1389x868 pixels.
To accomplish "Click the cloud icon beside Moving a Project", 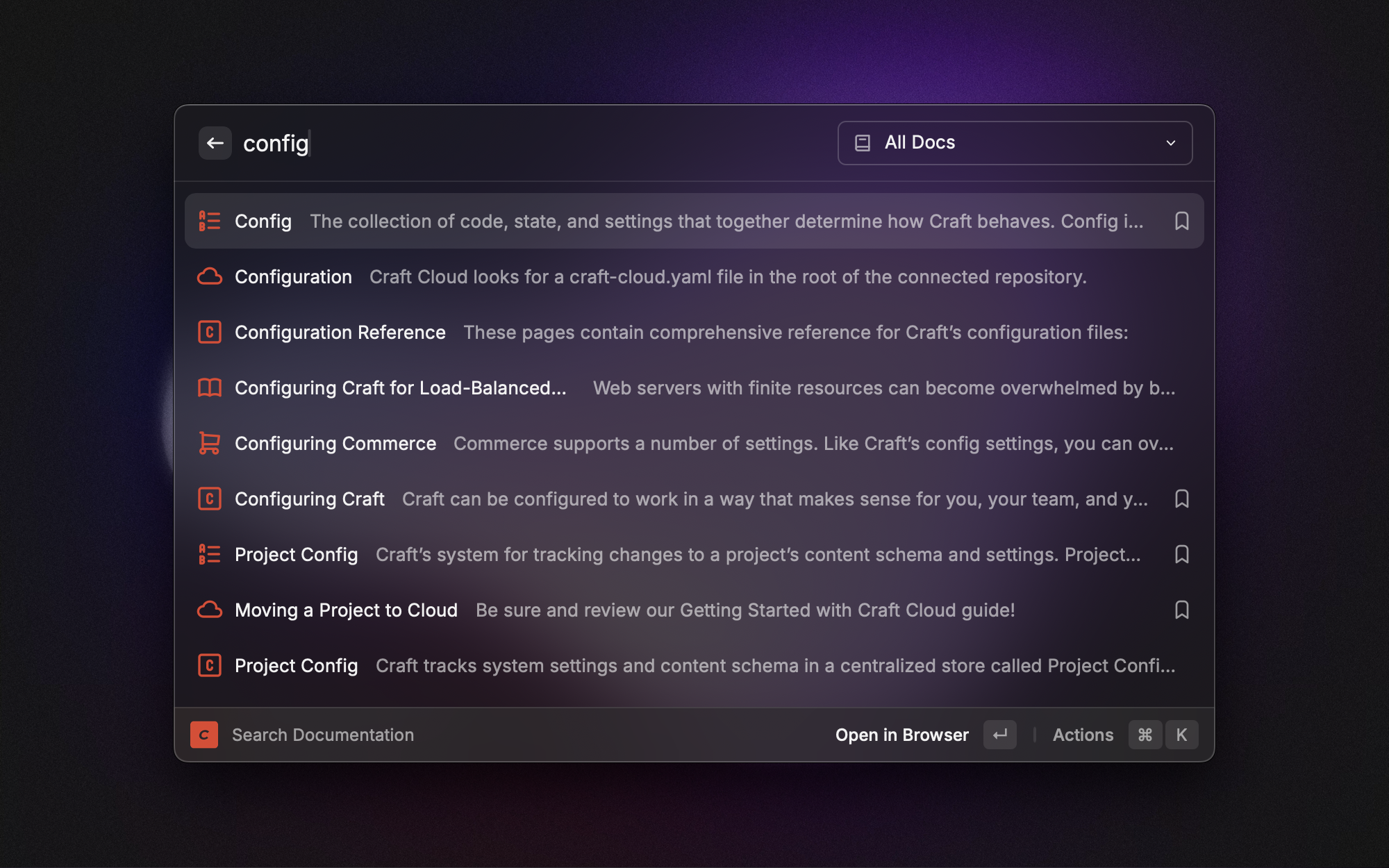I will tap(209, 610).
